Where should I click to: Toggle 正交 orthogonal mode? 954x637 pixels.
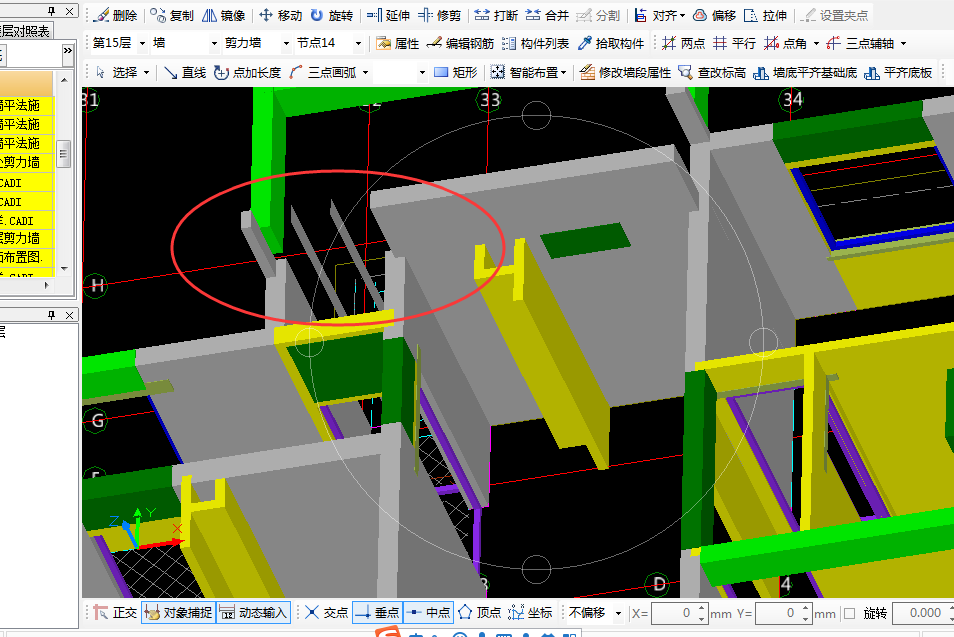[116, 613]
